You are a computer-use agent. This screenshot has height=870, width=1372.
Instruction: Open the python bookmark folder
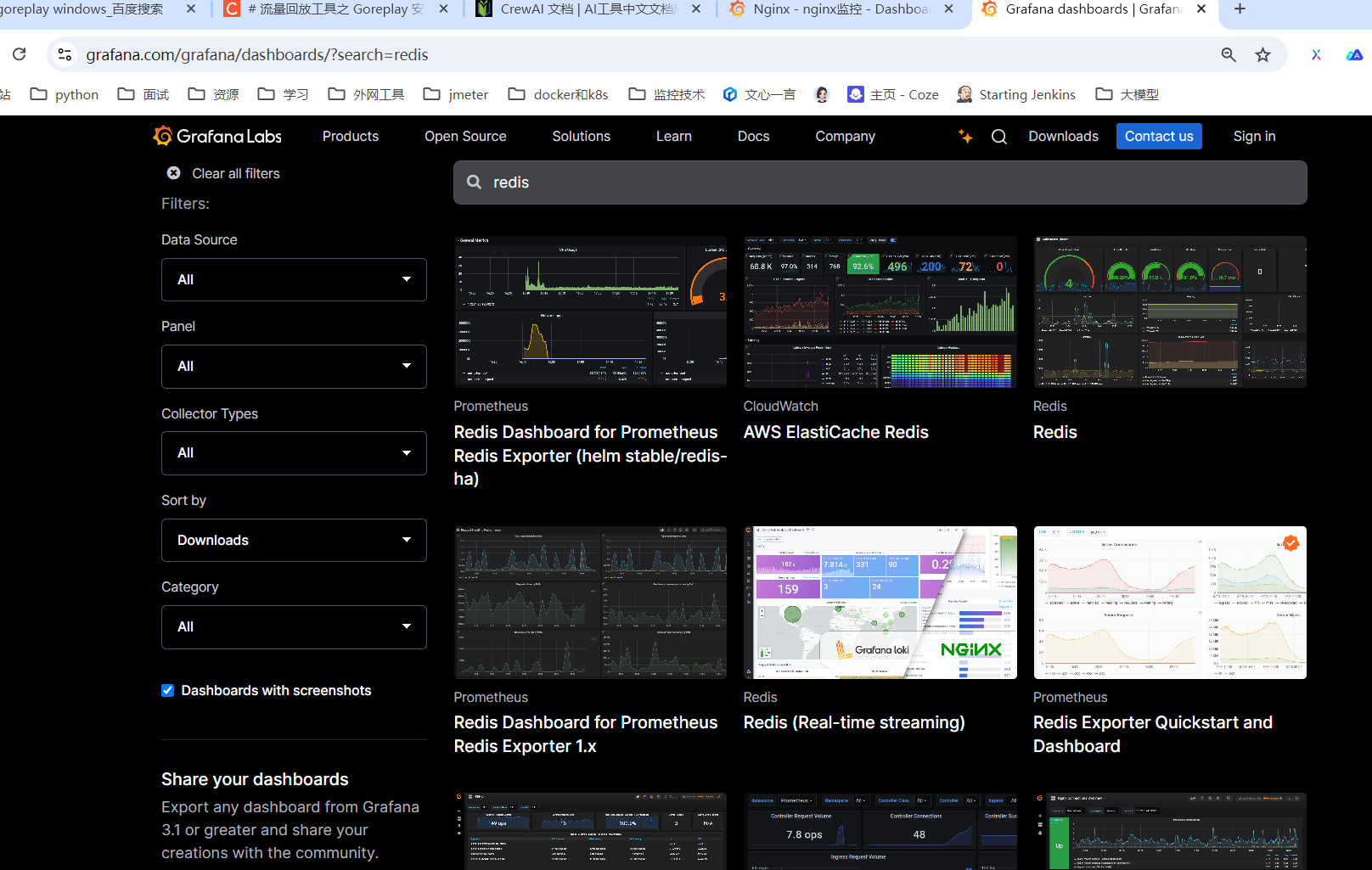(x=65, y=94)
